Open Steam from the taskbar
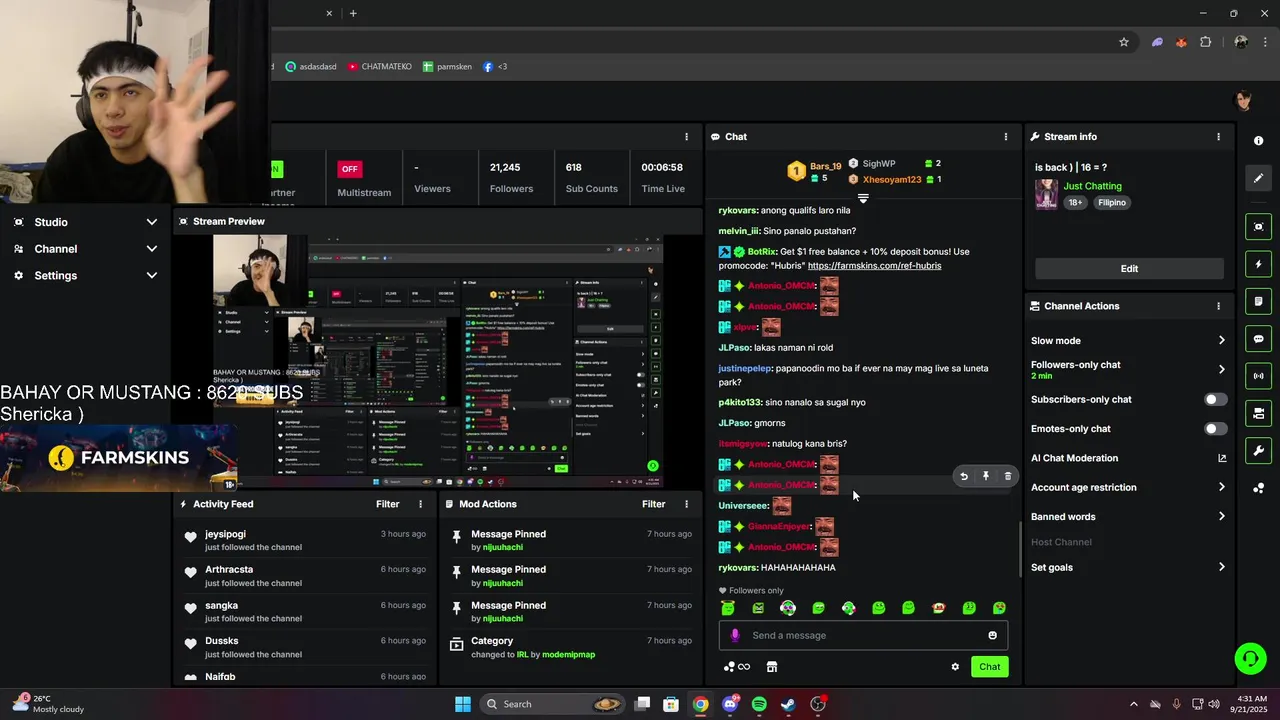Screen dimensions: 1280x720 [788, 704]
